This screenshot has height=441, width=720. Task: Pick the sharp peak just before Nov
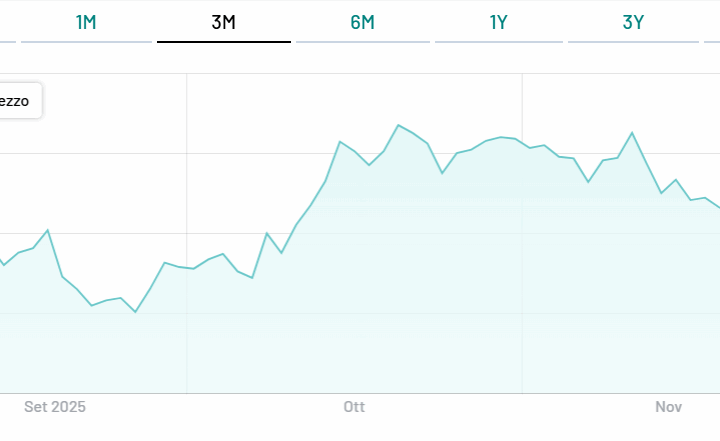tap(632, 132)
